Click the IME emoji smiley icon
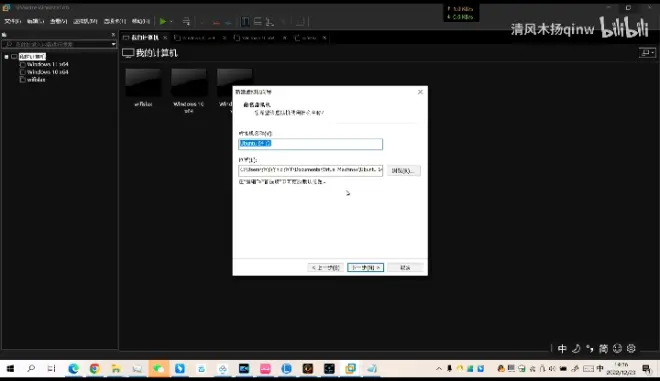The image size is (660, 381). tap(617, 349)
